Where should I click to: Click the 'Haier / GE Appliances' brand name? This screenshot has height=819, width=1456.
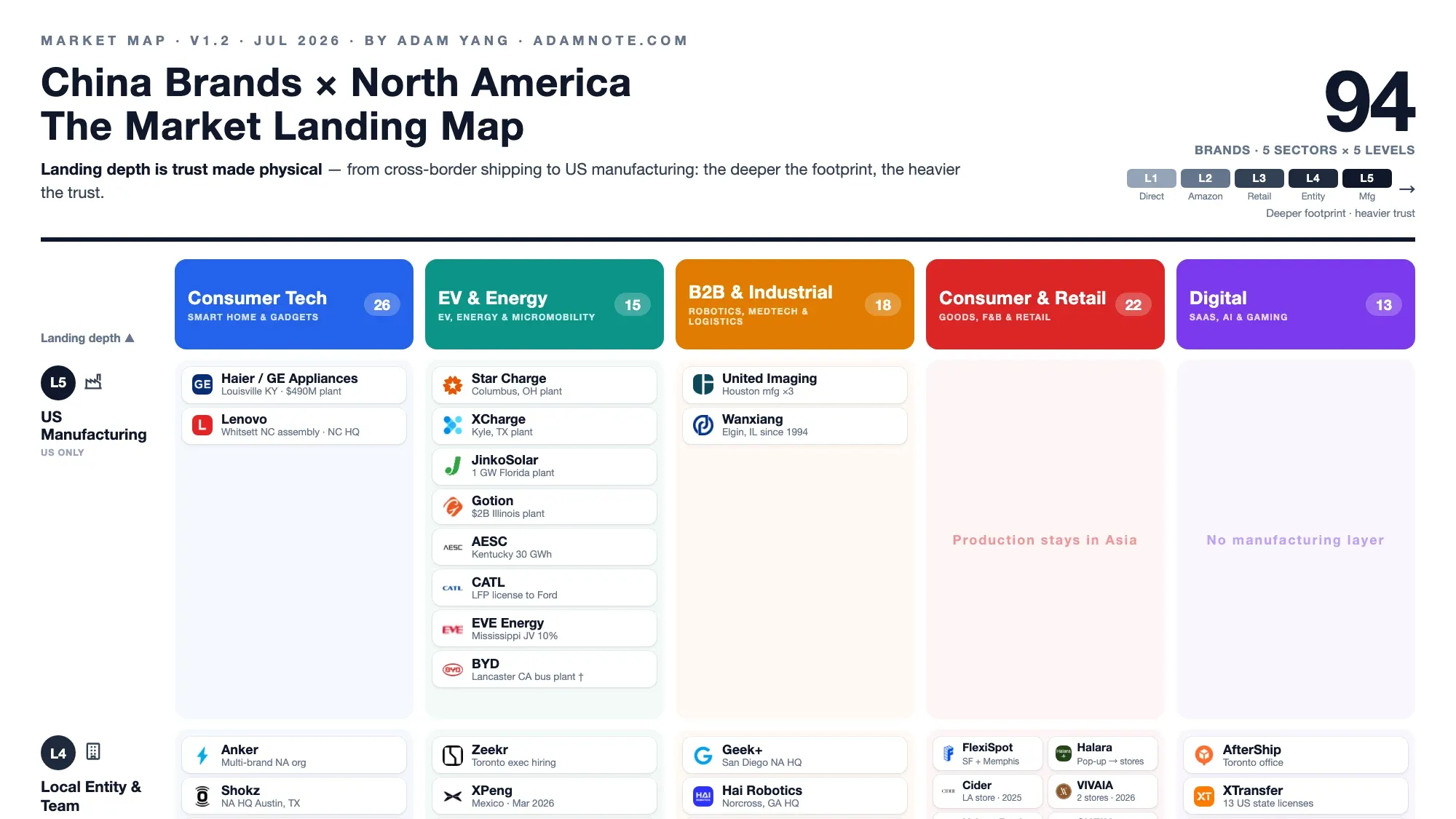coord(290,379)
